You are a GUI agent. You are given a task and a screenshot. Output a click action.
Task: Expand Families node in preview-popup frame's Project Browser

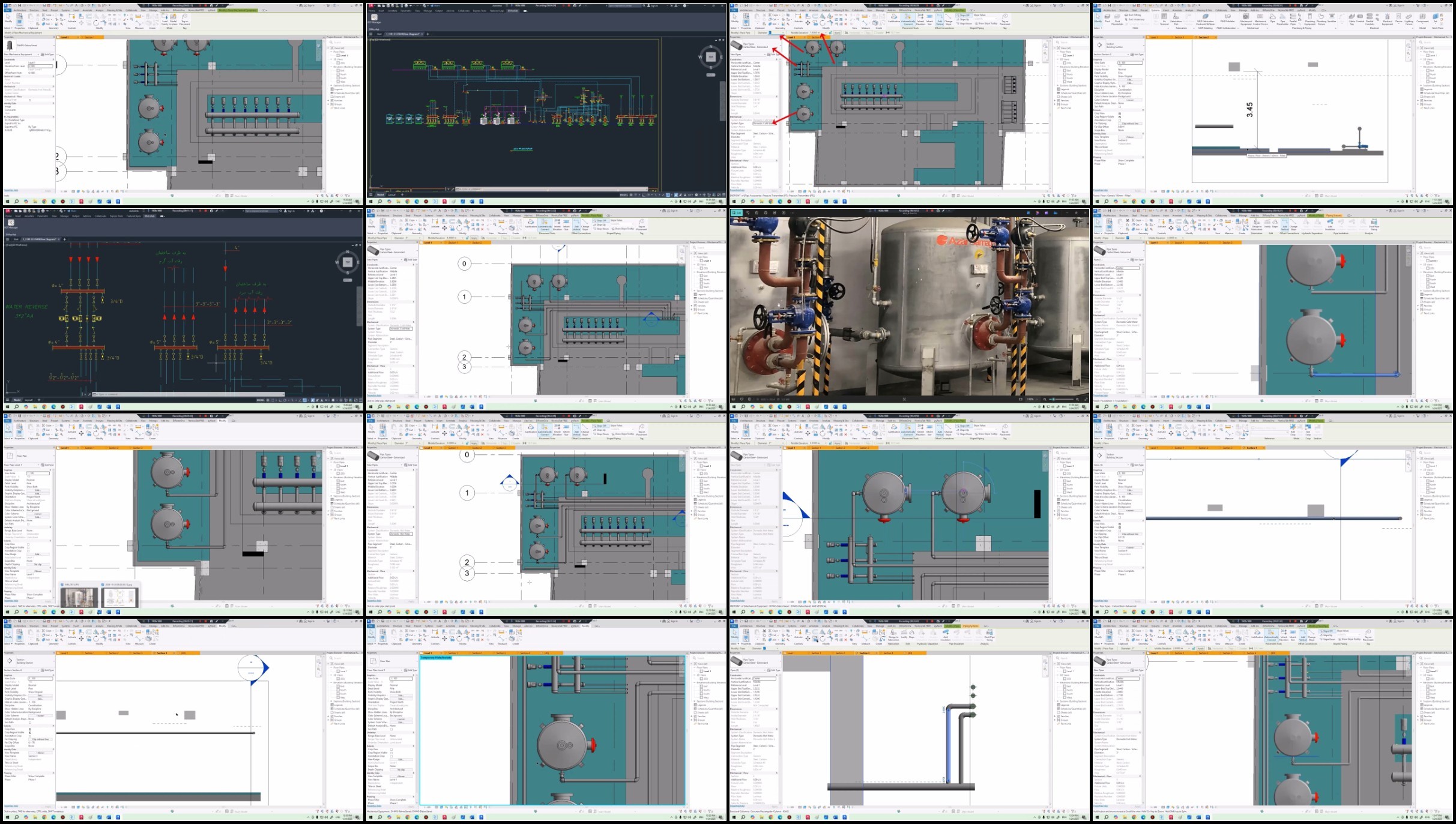(x=328, y=511)
